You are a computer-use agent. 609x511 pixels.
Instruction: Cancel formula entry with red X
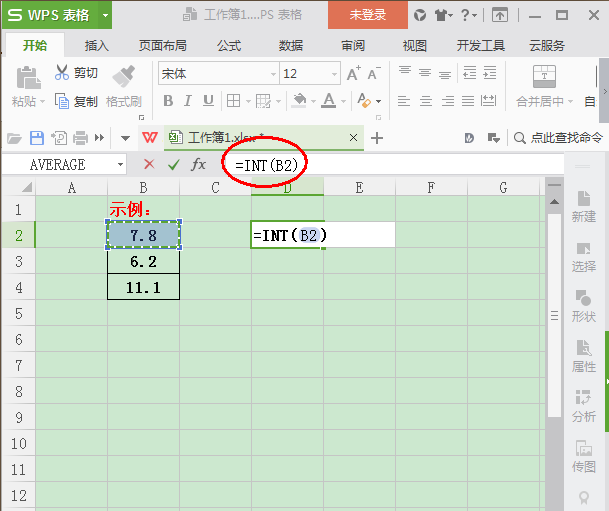point(149,164)
